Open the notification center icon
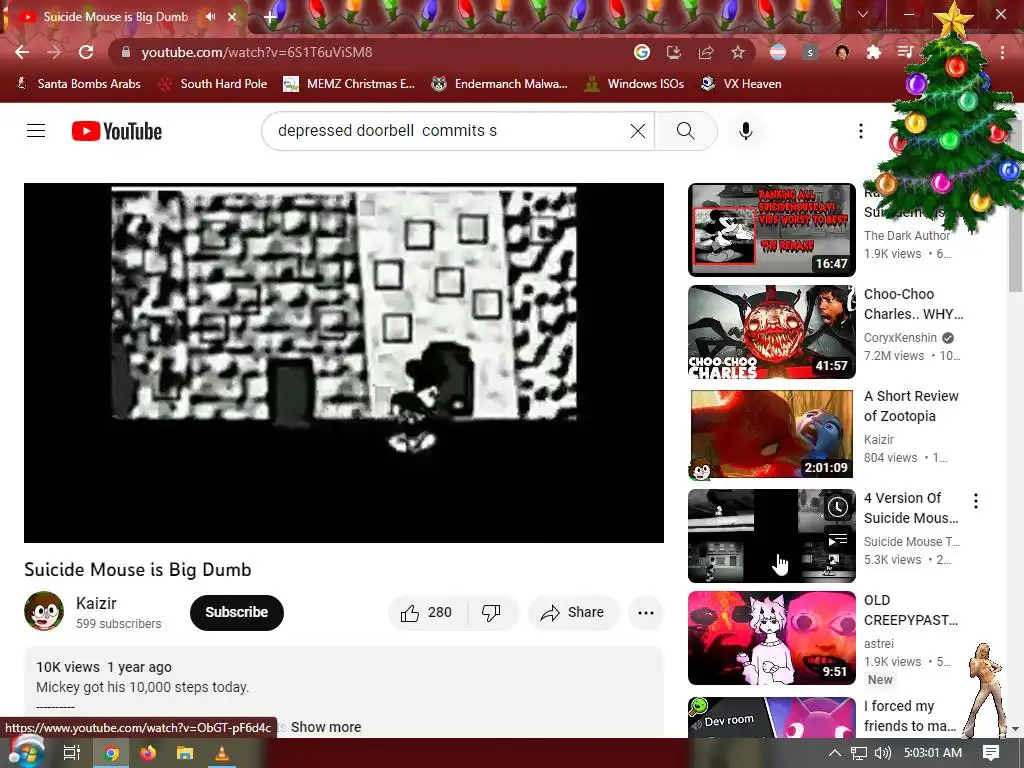 (991, 753)
